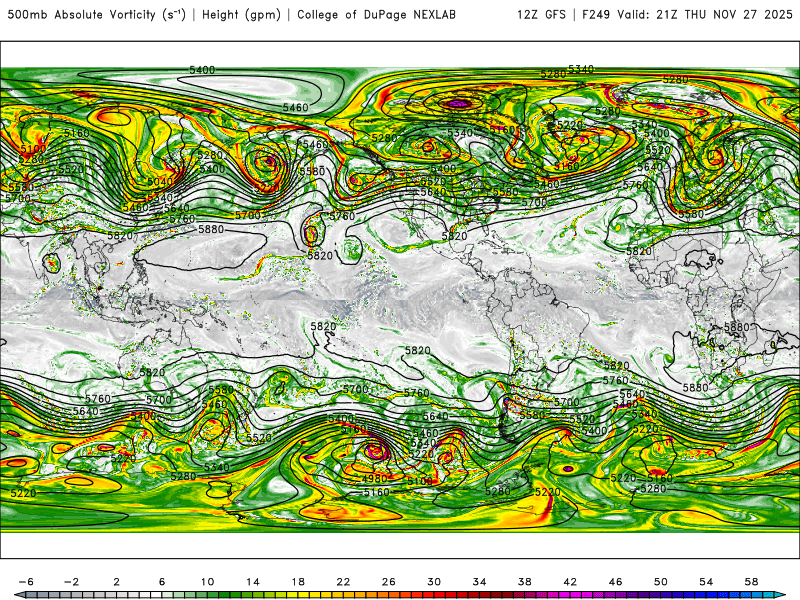
Task: Click the magenta vorticity center of the Southern Ocean low
Action: pos(376,450)
